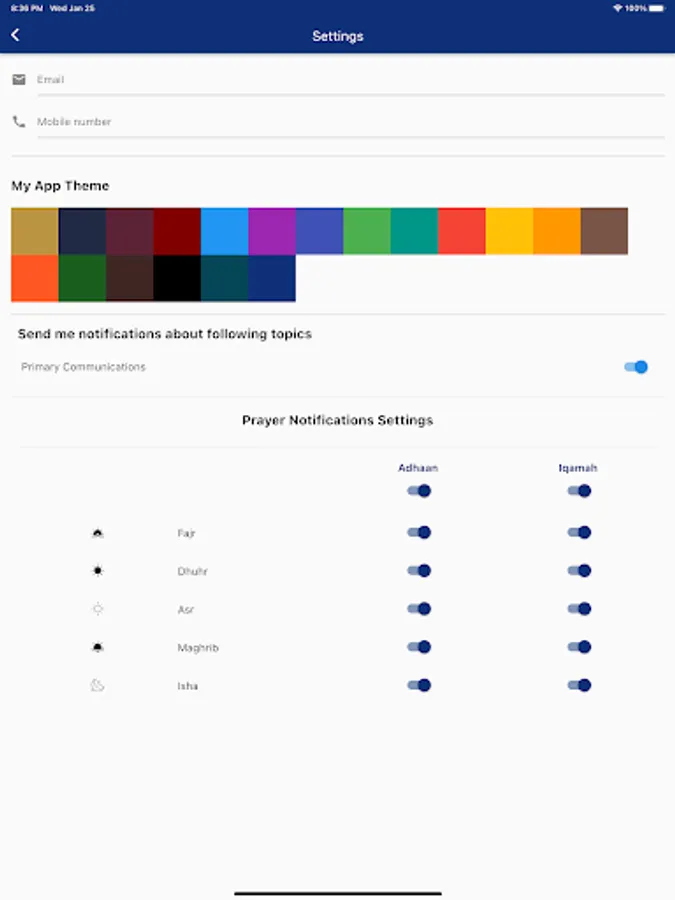Turn off Isha Iqamah notification
Screen dimensions: 675x900
pyautogui.click(x=579, y=685)
